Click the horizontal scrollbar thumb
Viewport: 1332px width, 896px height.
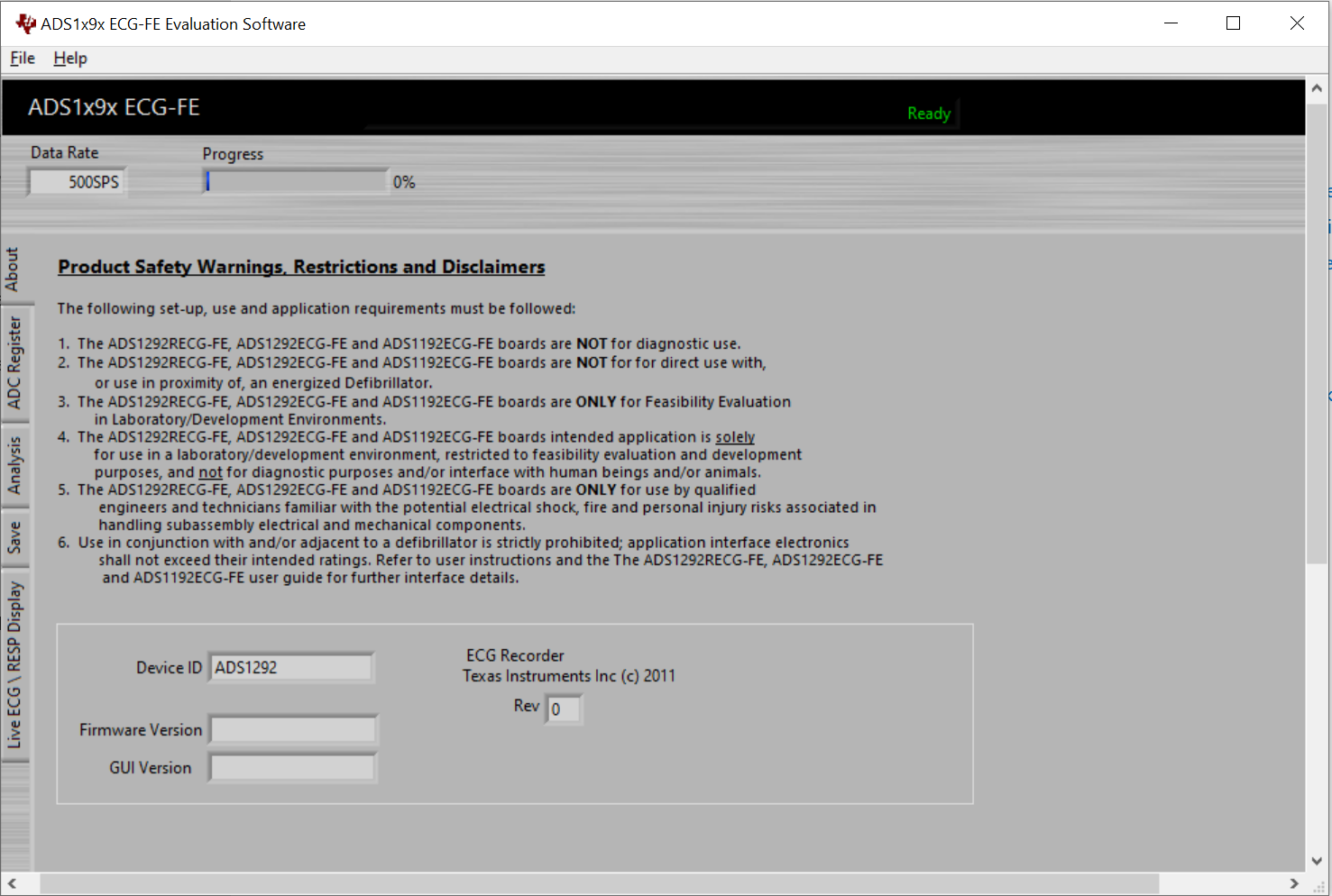600,883
